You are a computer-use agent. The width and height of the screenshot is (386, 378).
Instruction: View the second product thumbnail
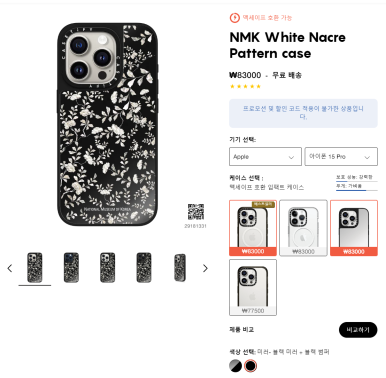click(x=71, y=268)
